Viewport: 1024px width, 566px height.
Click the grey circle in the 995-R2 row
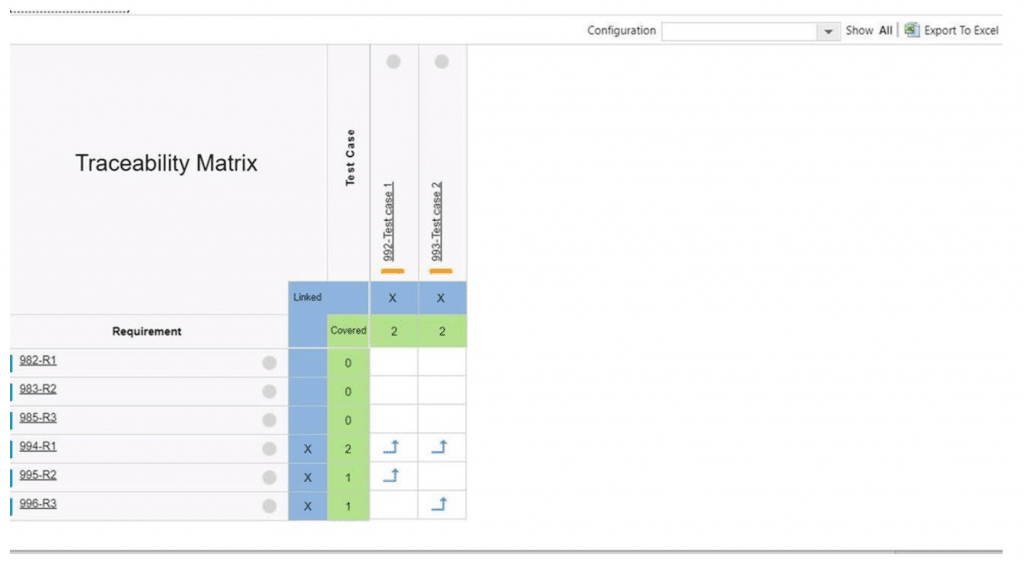click(269, 477)
